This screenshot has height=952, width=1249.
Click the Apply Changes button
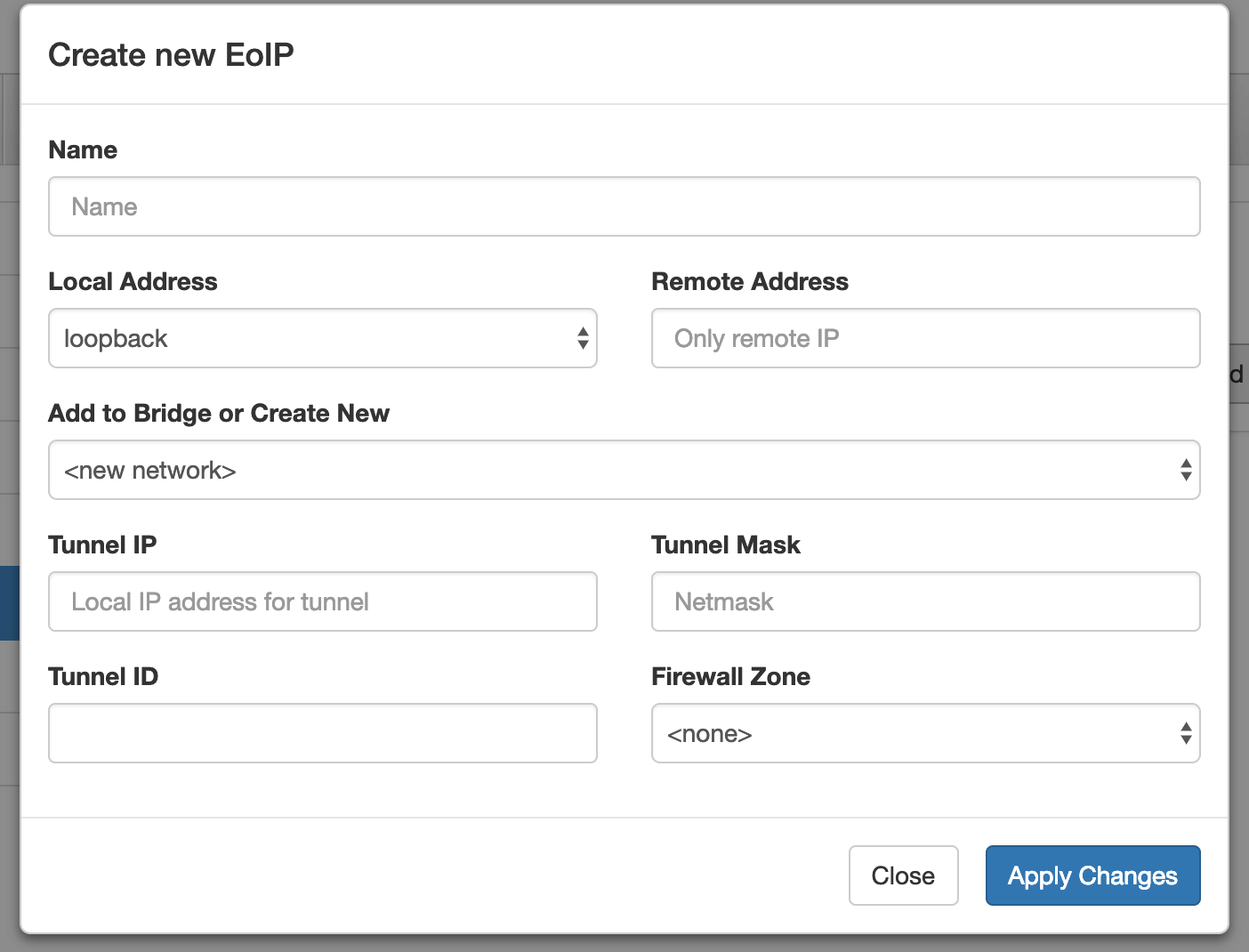click(1092, 875)
